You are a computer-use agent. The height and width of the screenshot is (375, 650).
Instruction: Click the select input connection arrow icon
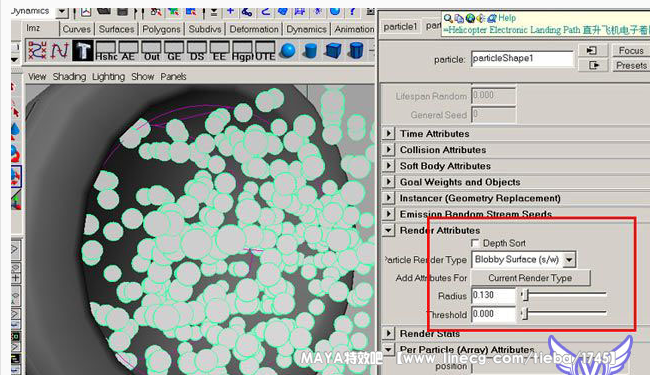pyautogui.click(x=592, y=50)
